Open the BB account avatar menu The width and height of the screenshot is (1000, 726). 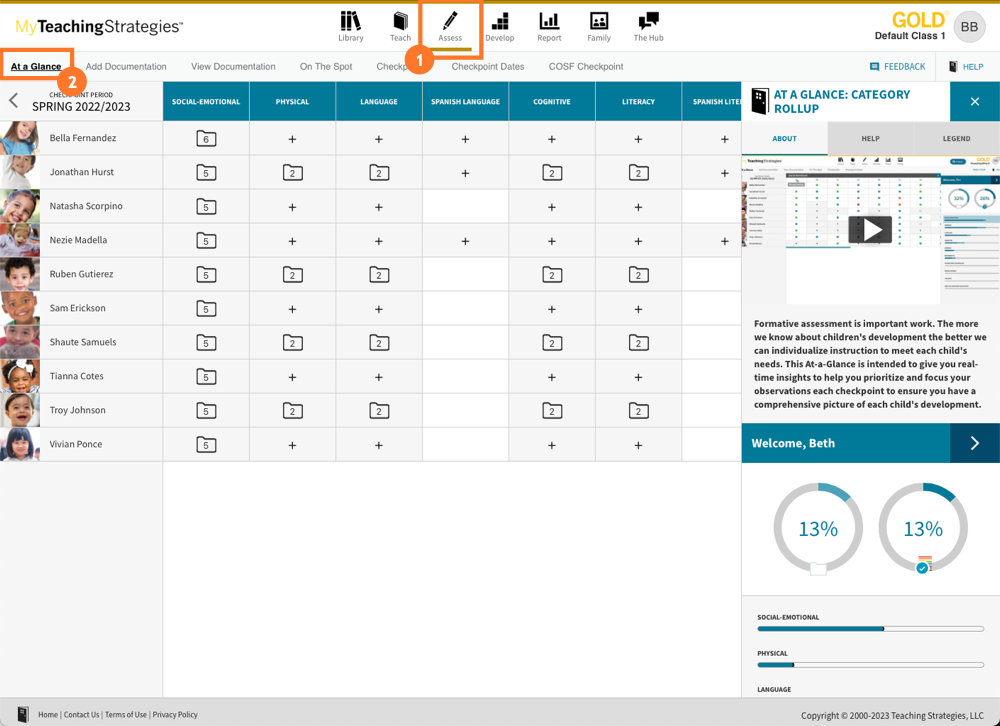pos(968,27)
